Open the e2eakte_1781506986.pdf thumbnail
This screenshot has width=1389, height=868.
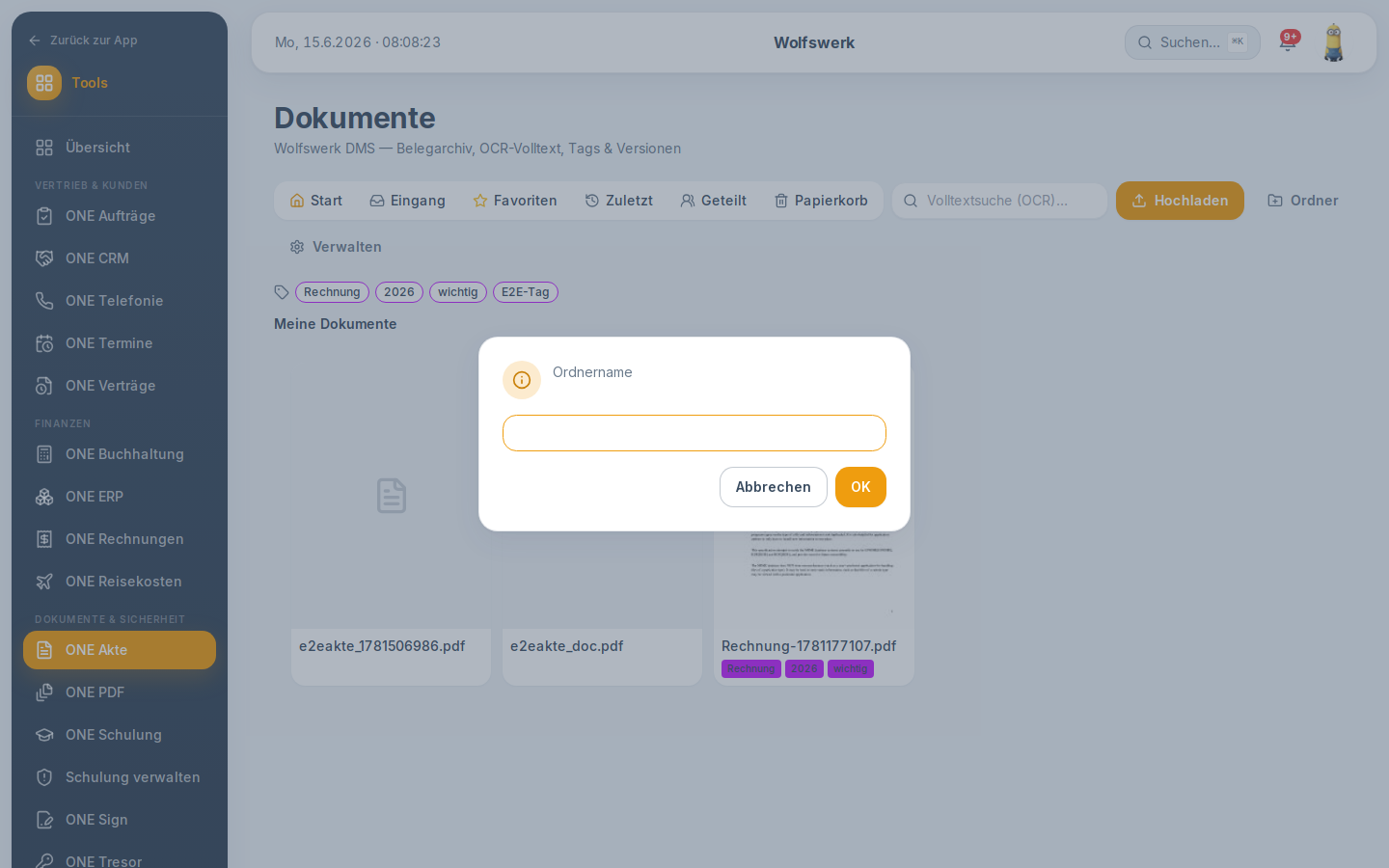point(391,496)
